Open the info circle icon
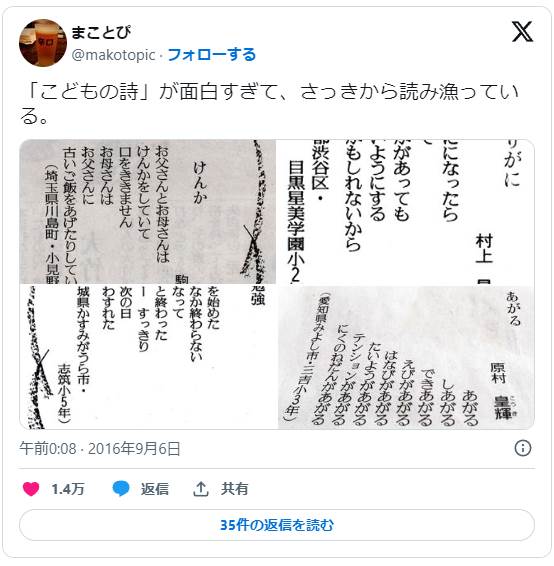Image resolution: width=554 pixels, height=566 pixels. click(523, 448)
